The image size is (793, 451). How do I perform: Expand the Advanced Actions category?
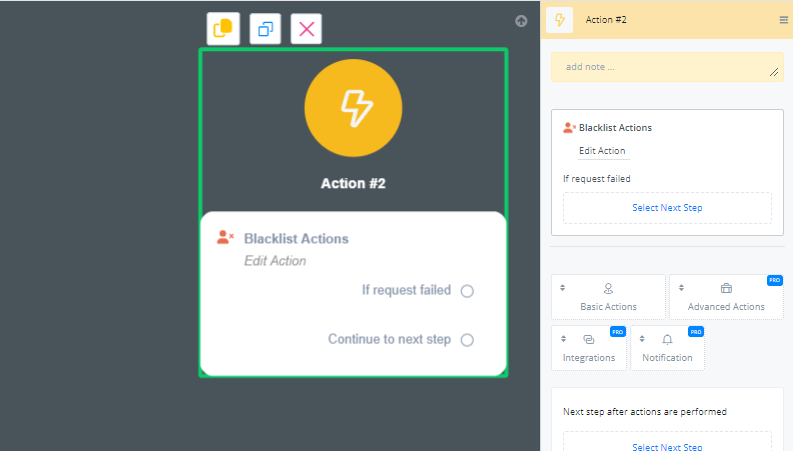point(726,297)
